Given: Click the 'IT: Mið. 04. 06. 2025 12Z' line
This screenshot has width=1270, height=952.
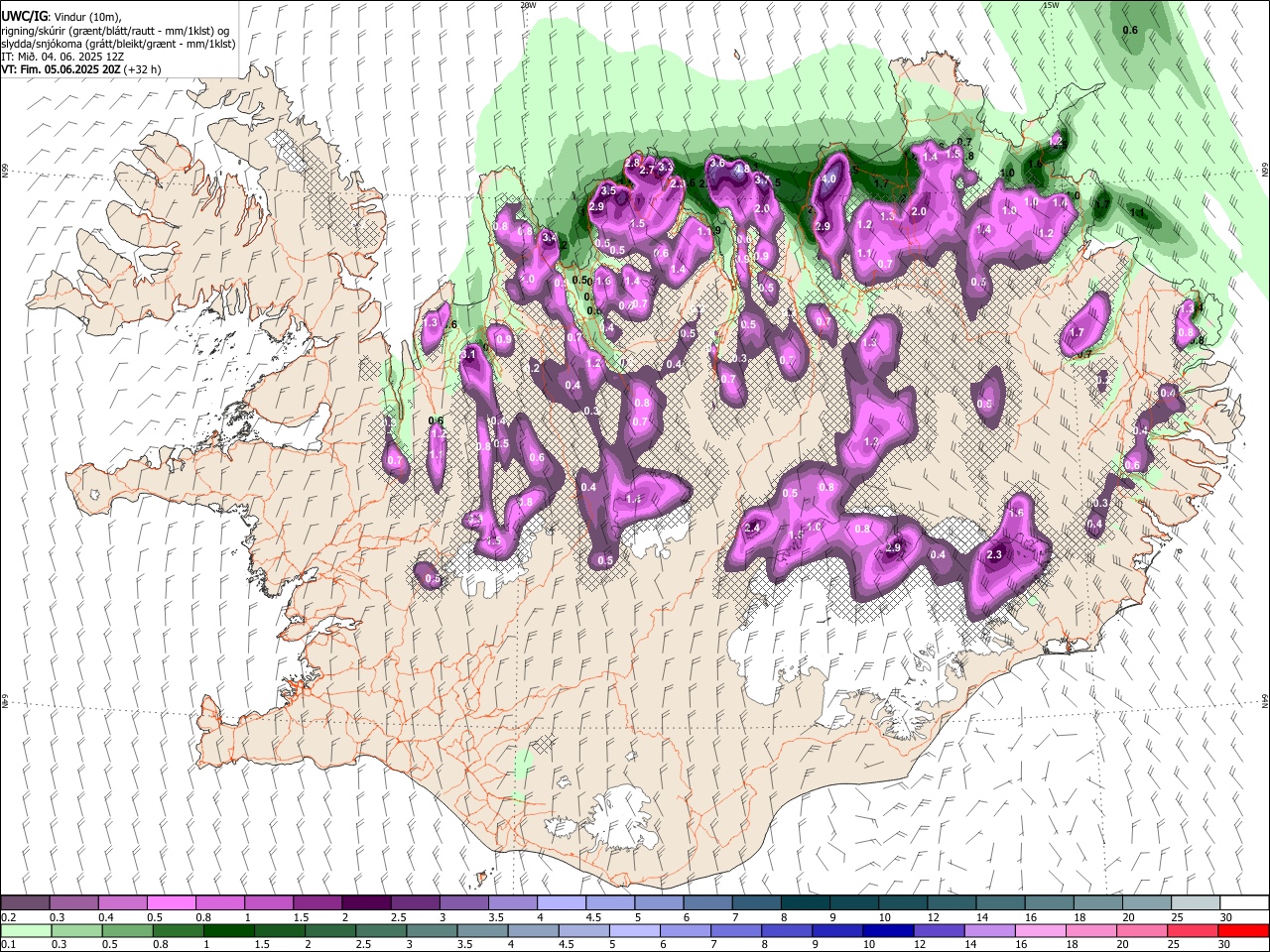Looking at the screenshot, I should point(63,57).
